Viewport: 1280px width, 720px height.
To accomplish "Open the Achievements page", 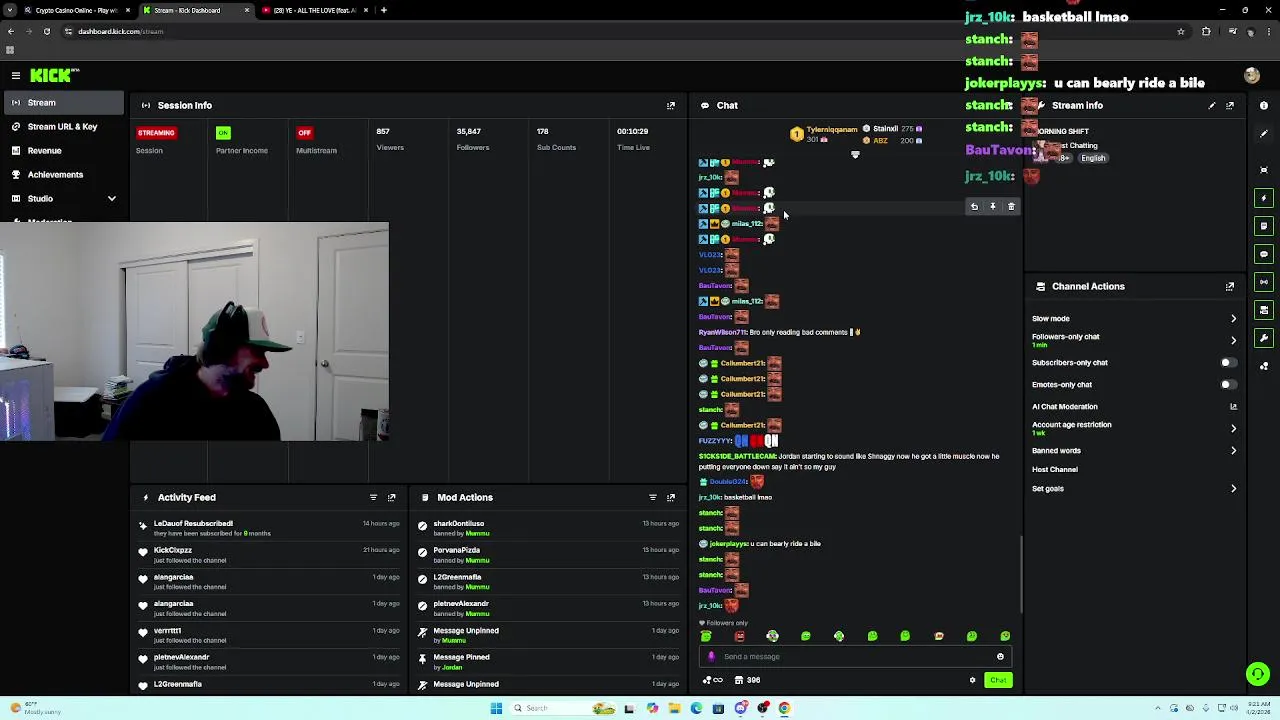I will tap(62, 175).
